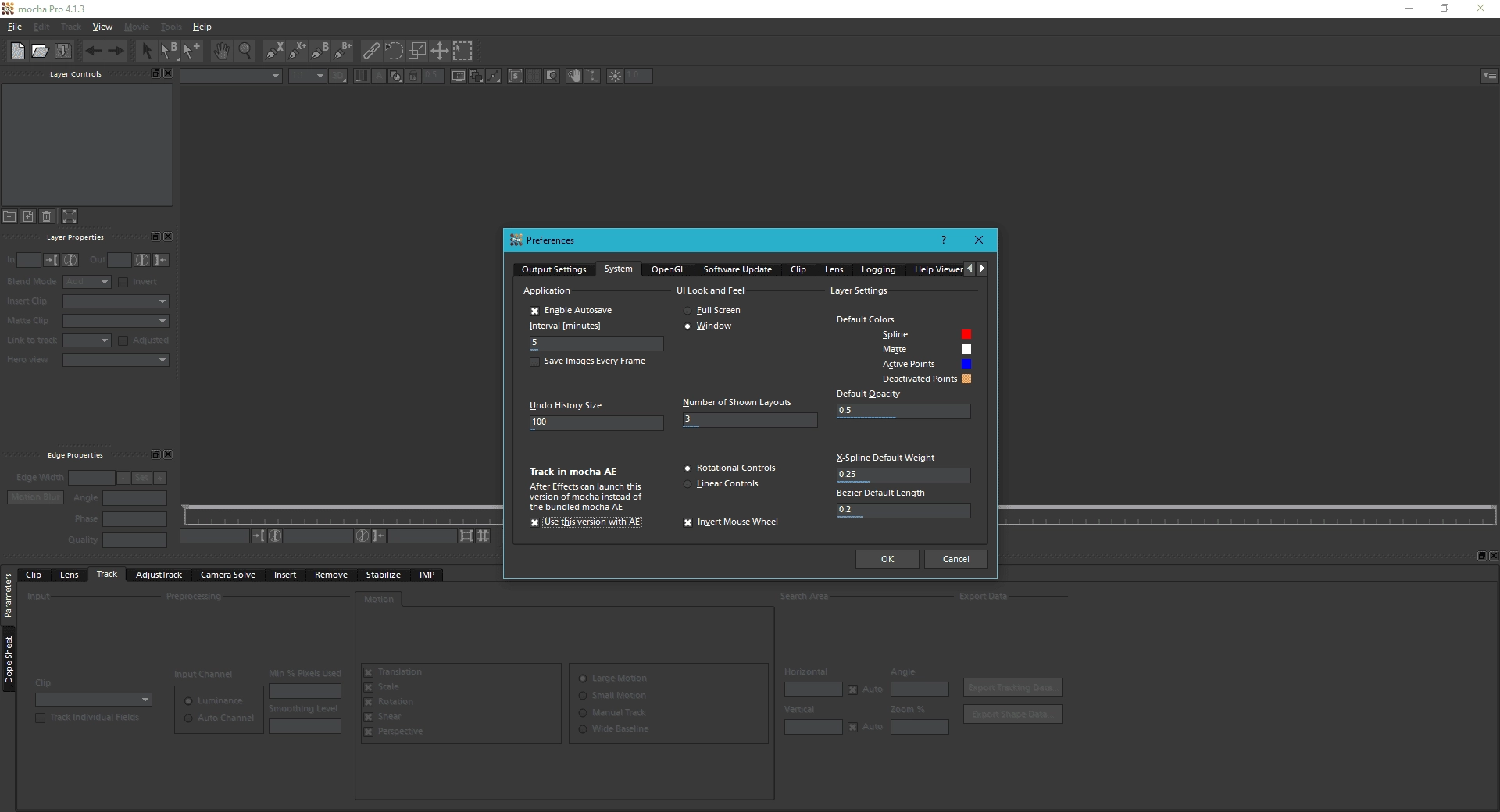
Task: Click the Save Project icon
Action: click(x=63, y=51)
